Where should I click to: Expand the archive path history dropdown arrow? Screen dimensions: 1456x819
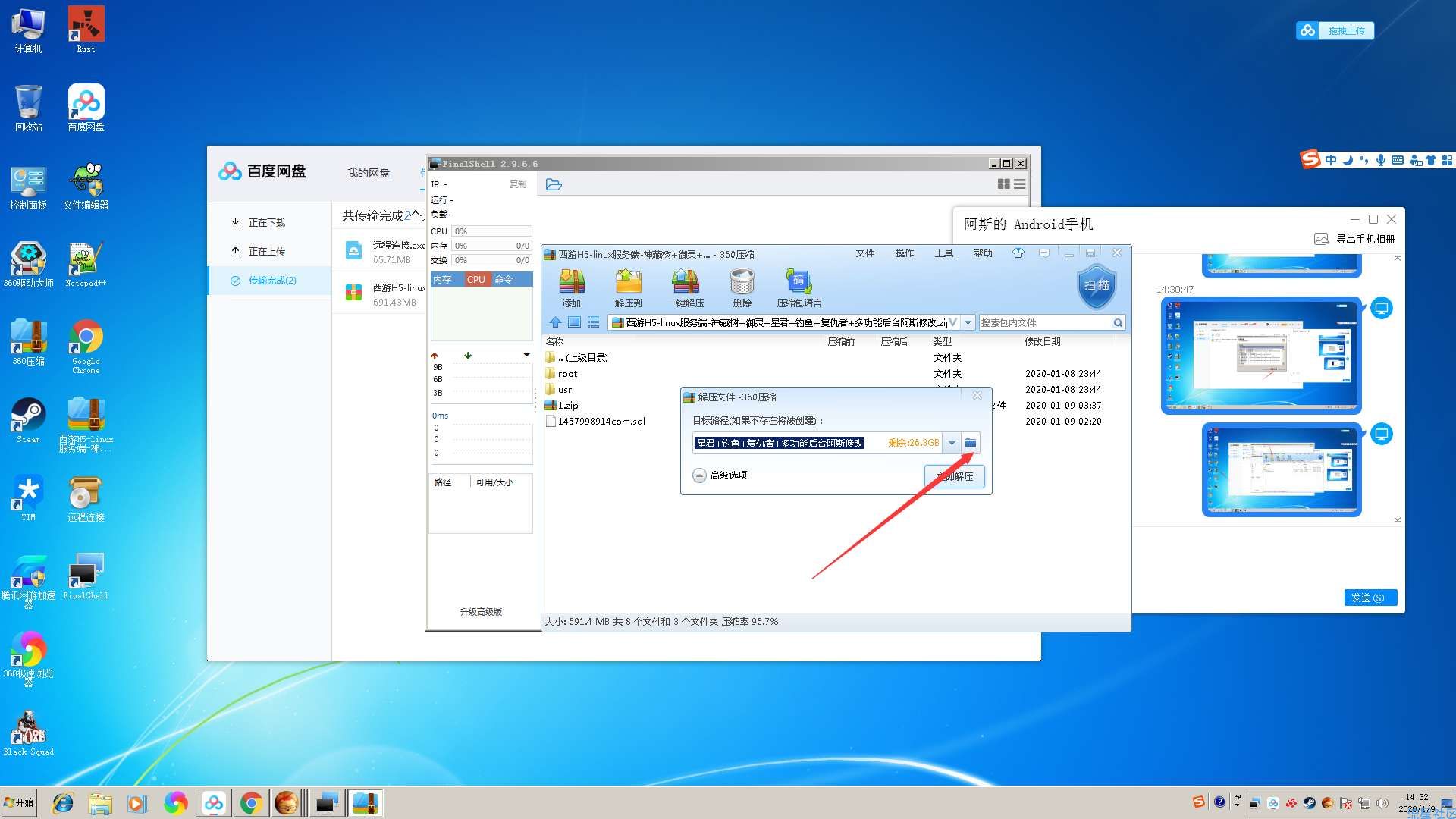[x=968, y=323]
